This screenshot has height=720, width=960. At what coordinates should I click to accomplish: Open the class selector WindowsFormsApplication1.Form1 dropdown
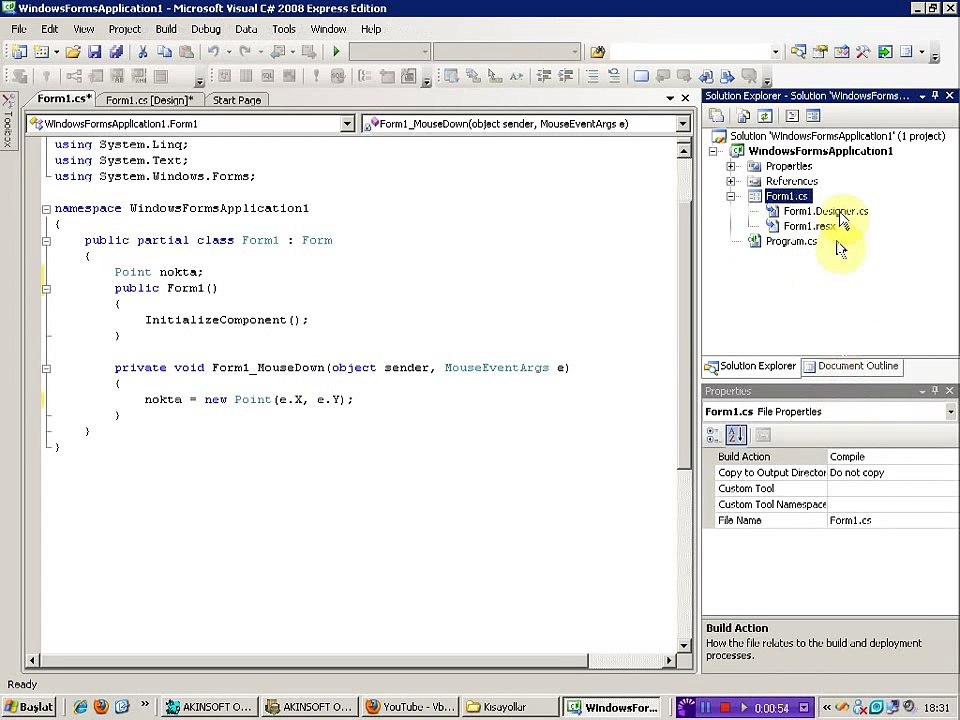pos(347,124)
